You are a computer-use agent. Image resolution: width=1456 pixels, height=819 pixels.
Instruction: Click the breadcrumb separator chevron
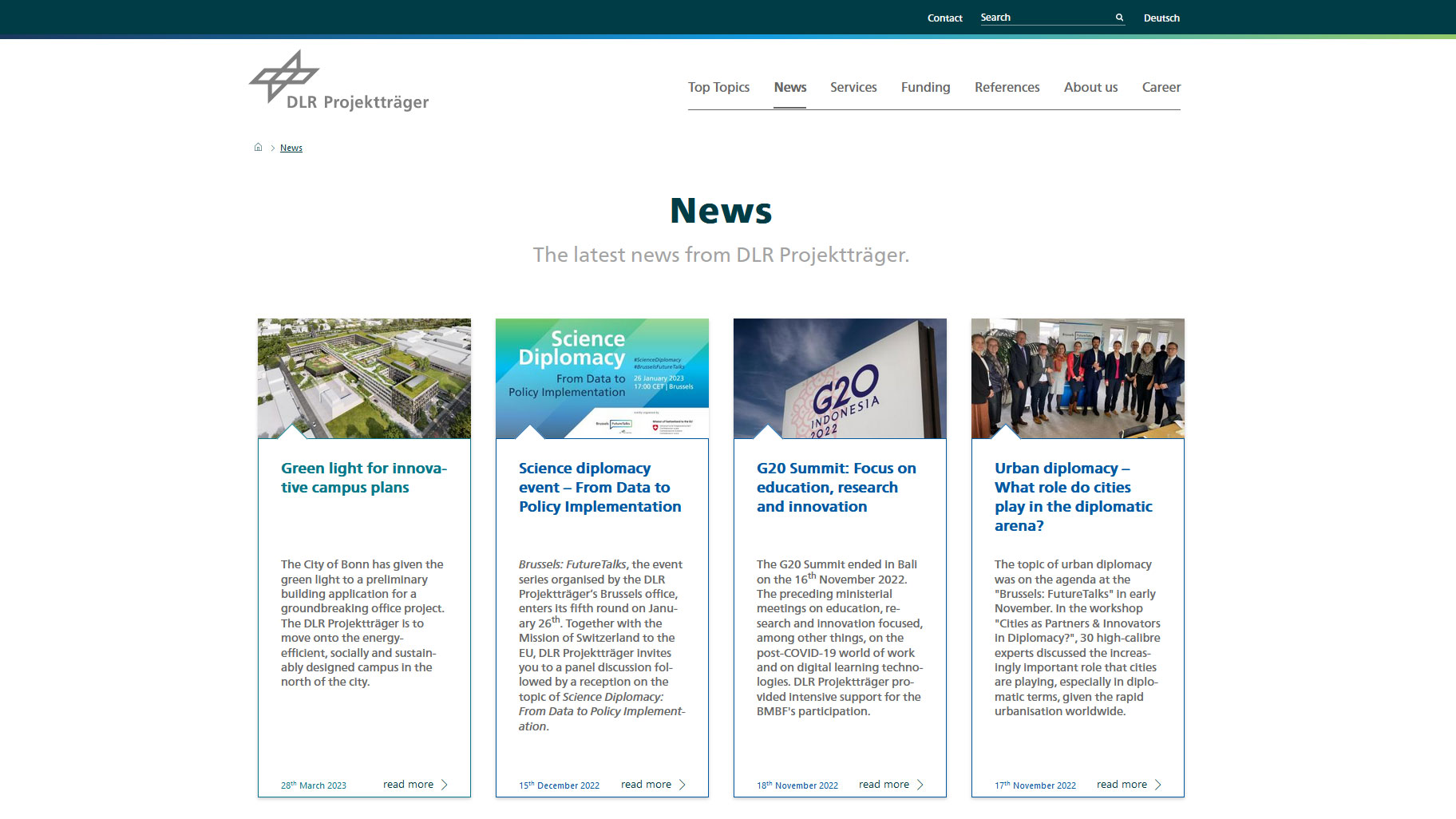(272, 147)
